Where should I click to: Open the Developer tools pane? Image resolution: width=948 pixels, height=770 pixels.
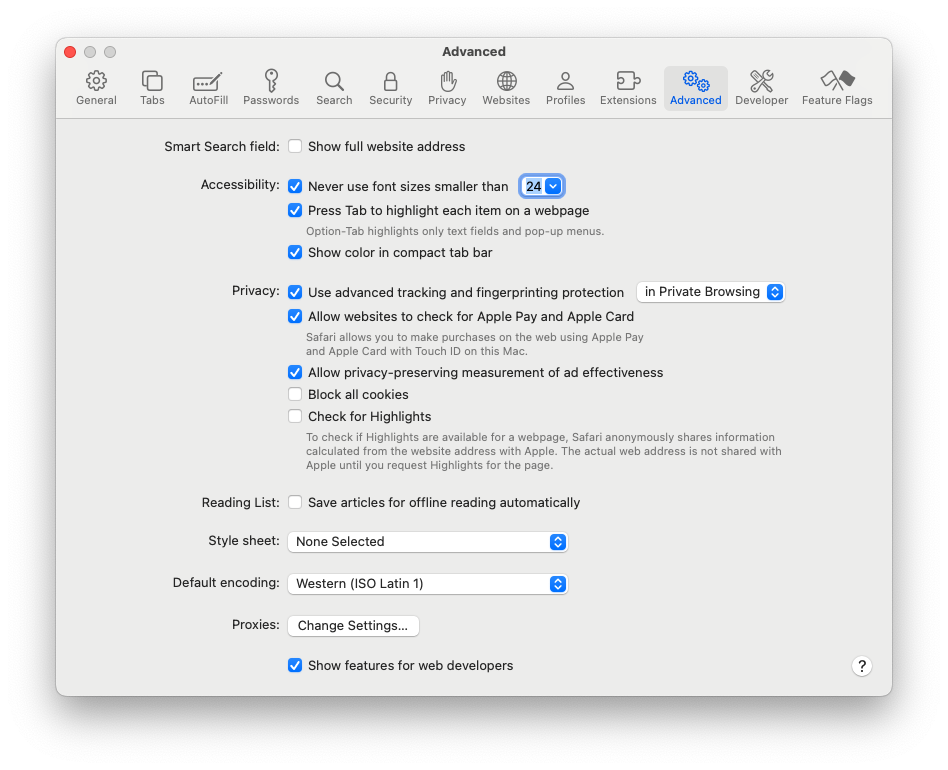(x=761, y=88)
